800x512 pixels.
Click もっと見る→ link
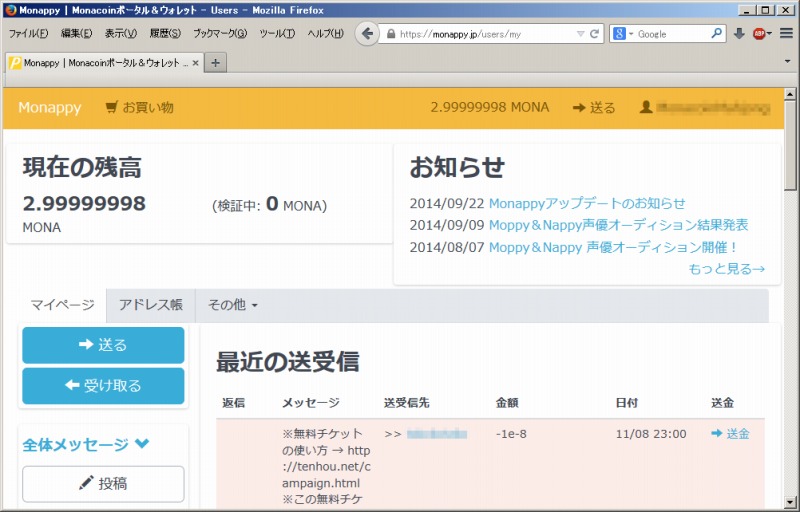(727, 269)
